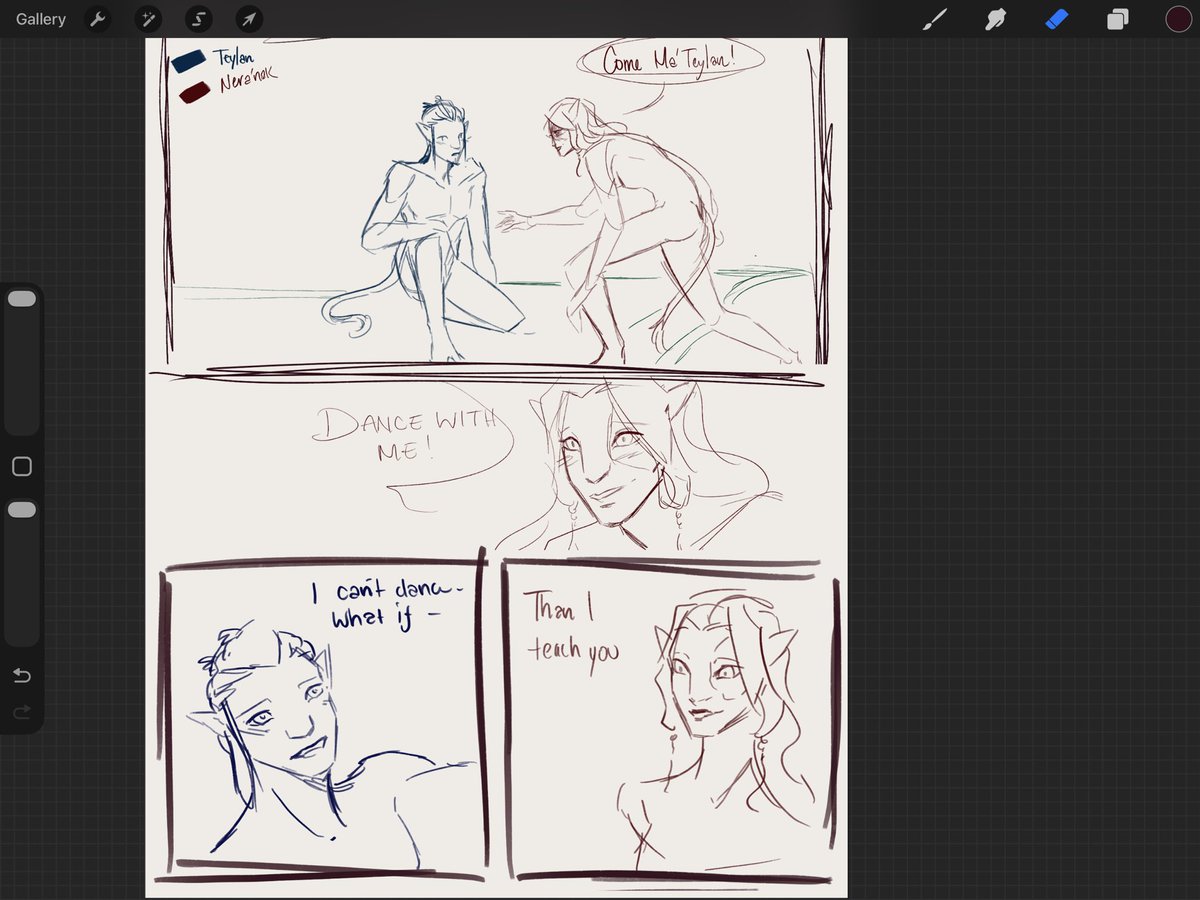1200x900 pixels.
Task: Tap the blue Teylan color key swatch
Action: [190, 61]
